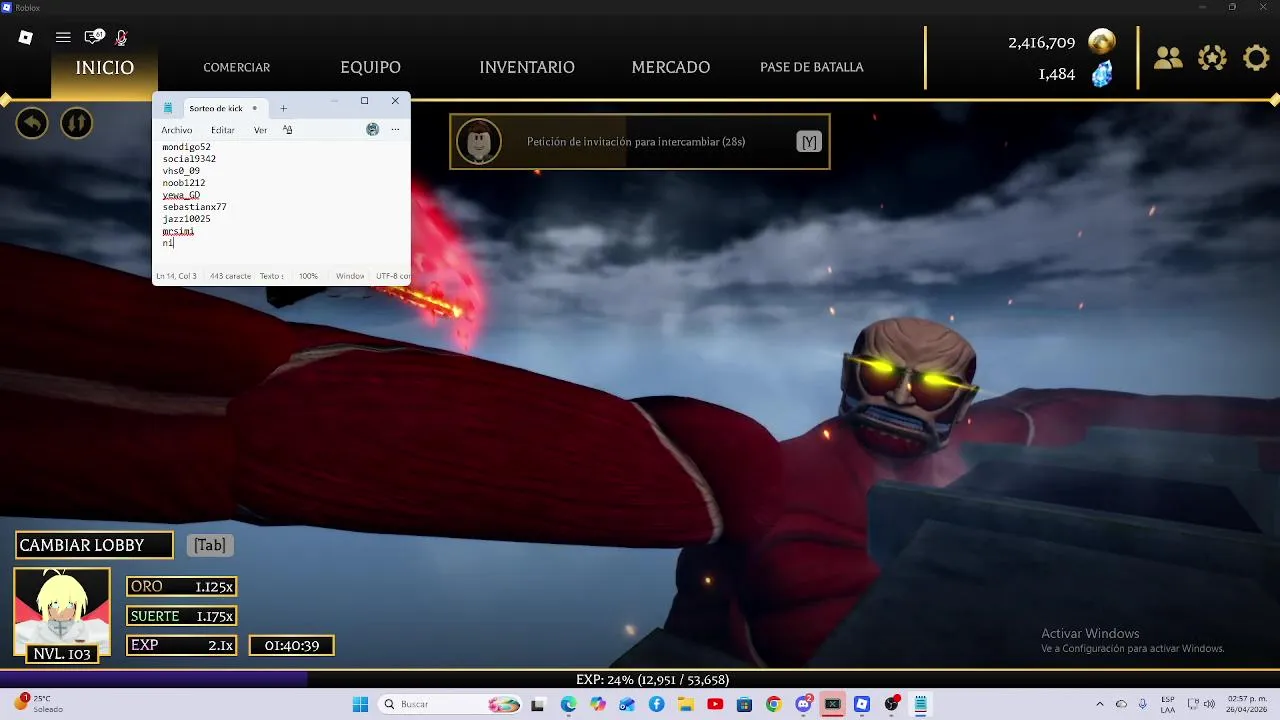Open Discord from the taskbar
The image size is (1280, 720).
click(803, 704)
